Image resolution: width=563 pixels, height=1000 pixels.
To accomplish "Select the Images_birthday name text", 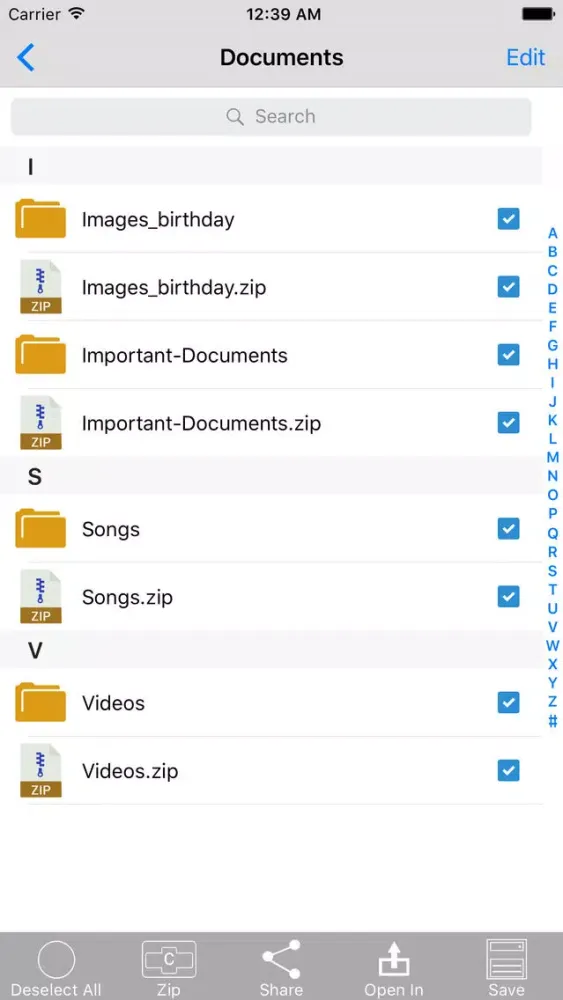I will pos(158,220).
